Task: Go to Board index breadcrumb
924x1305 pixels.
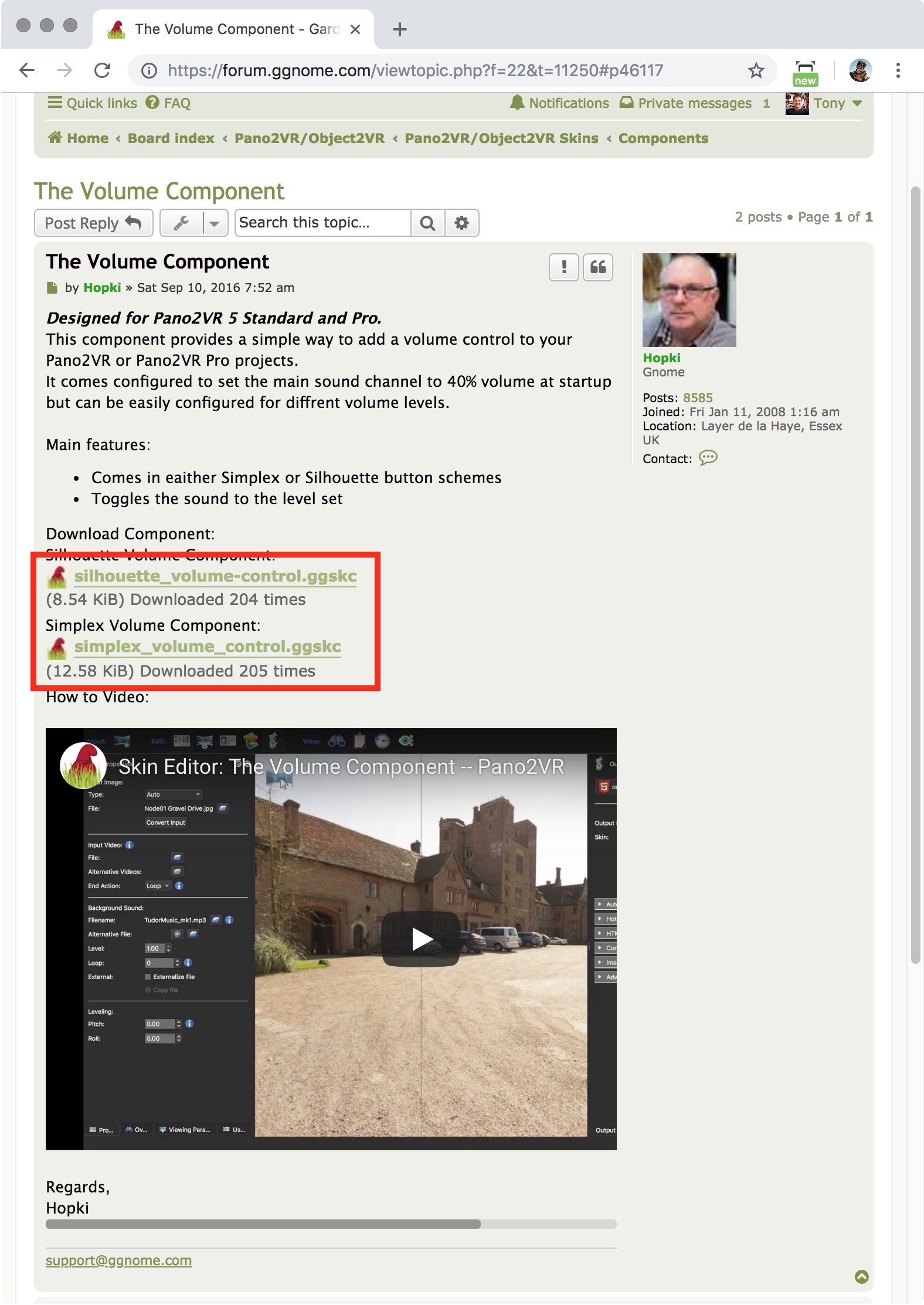Action: click(x=171, y=138)
